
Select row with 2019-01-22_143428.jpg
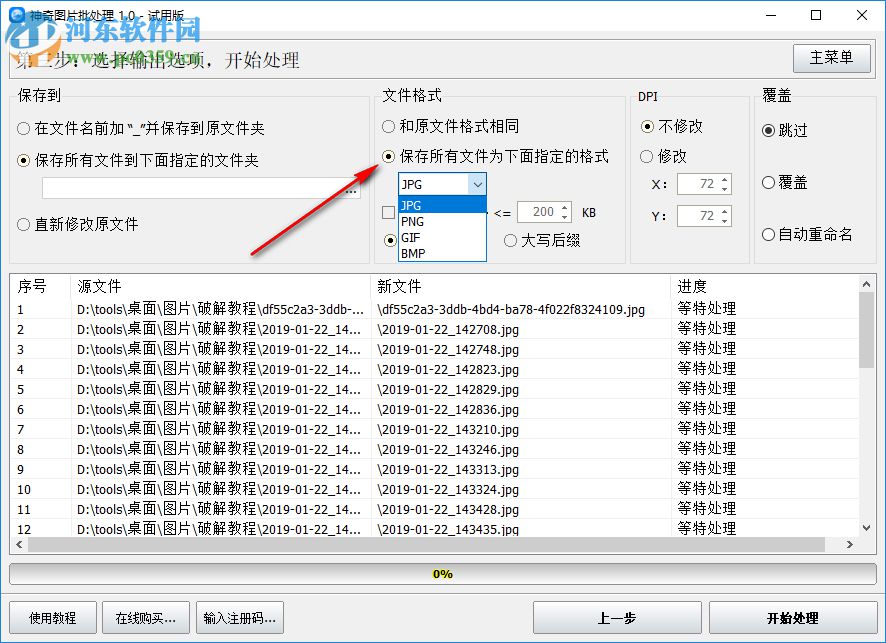434,509
